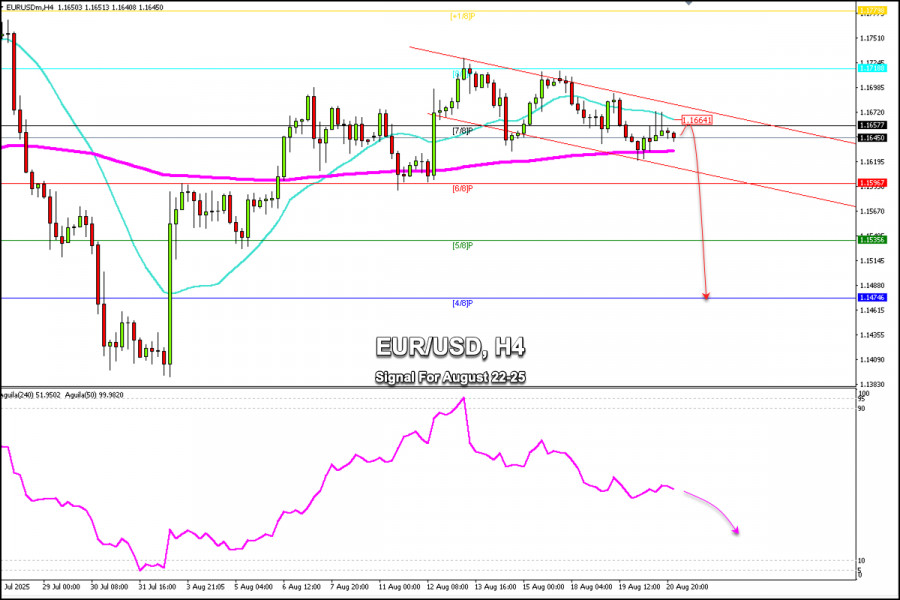Click the 1.14355 price axis label

tap(872, 335)
